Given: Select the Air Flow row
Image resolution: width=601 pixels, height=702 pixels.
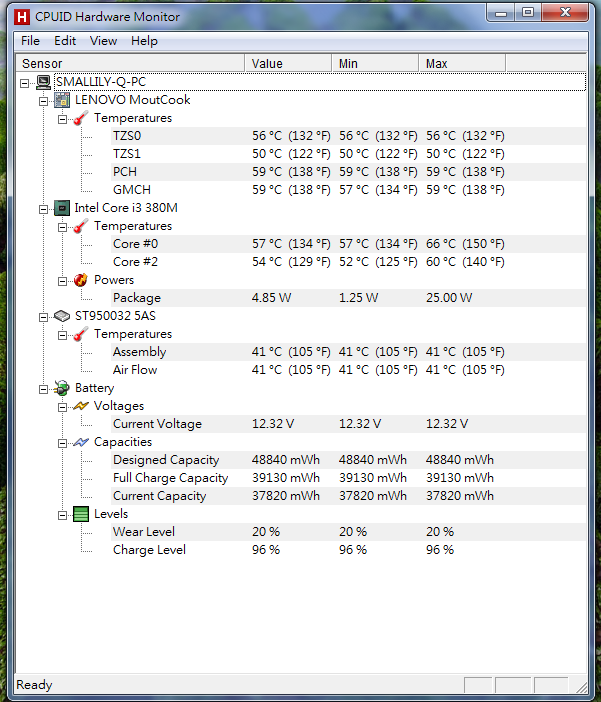Looking at the screenshot, I should (349, 370).
